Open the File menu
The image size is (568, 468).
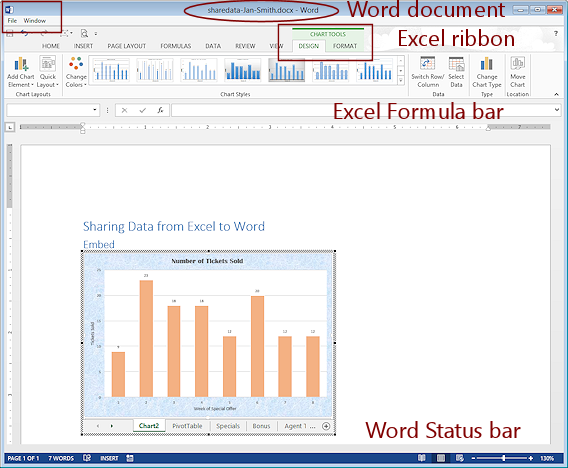coord(12,21)
